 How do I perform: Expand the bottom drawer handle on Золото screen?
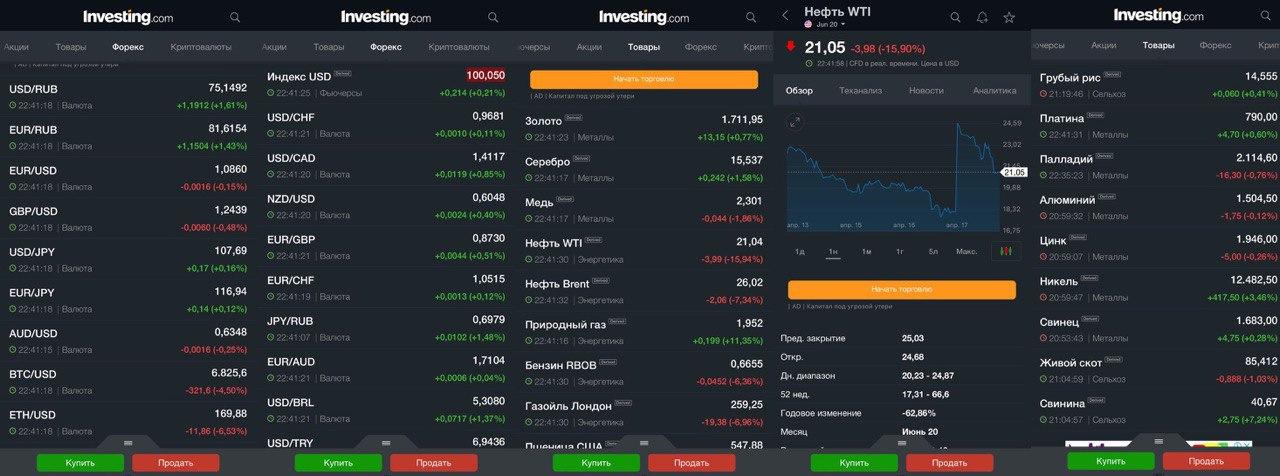pos(644,442)
